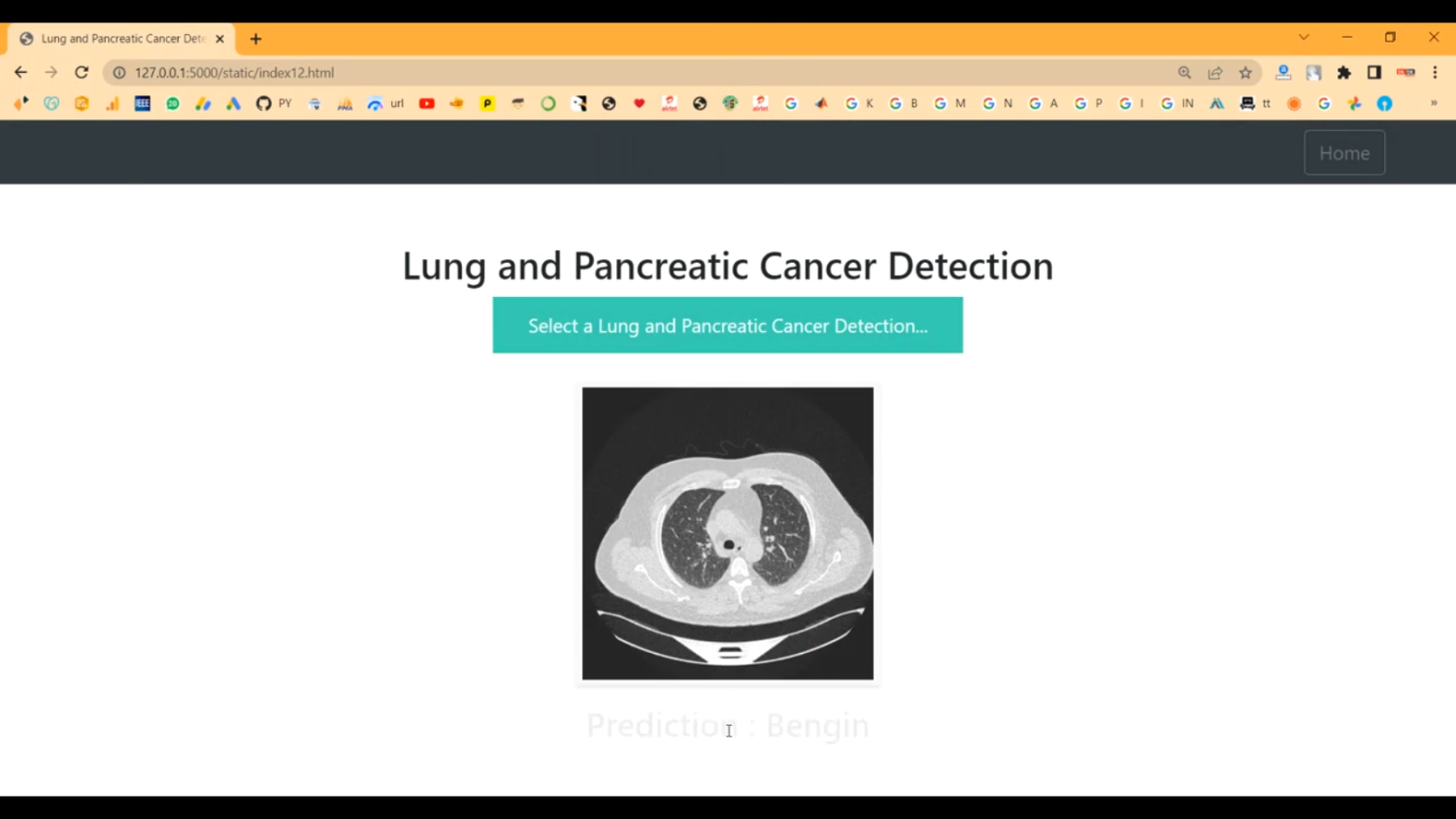The width and height of the screenshot is (1456, 819).
Task: Reload the current page
Action: (x=82, y=73)
